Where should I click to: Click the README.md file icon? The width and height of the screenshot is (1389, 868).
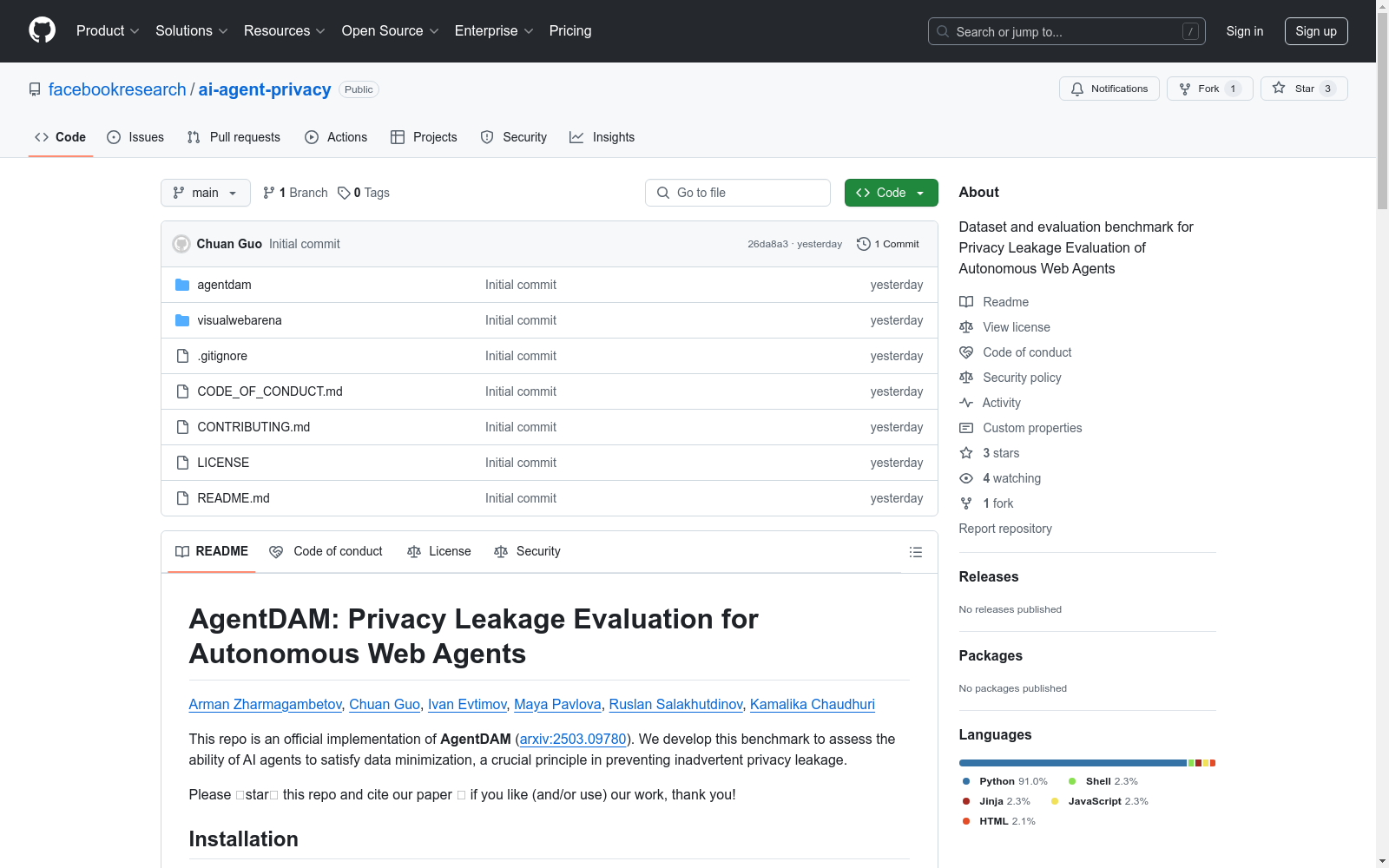click(x=182, y=498)
